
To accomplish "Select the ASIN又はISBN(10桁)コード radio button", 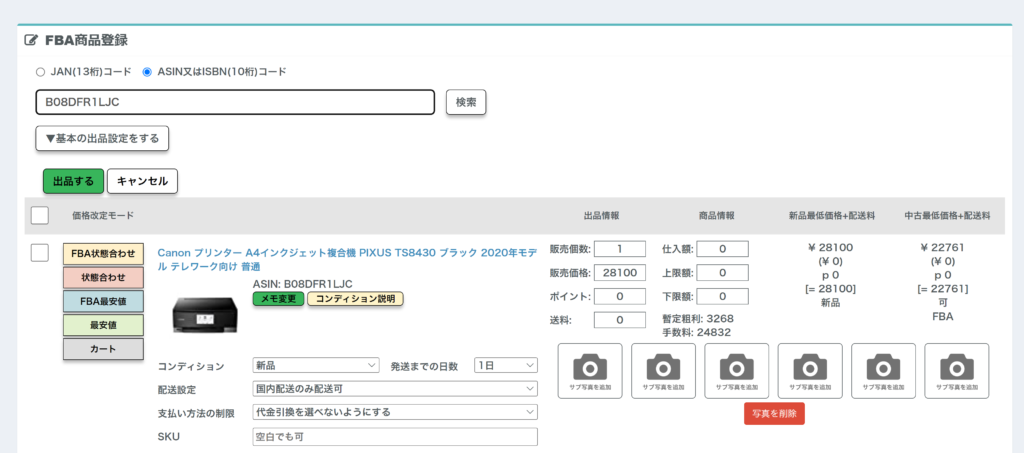I will click(x=147, y=72).
